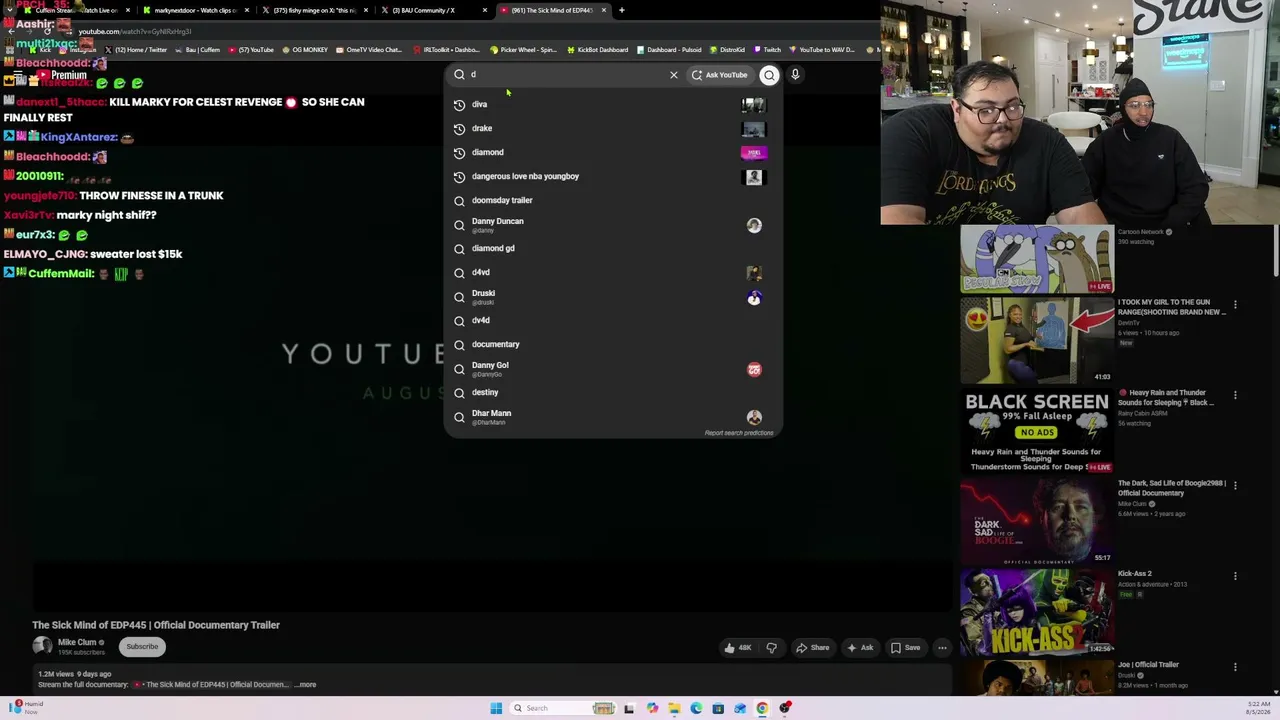Like the video with thumbs up
This screenshot has height=720, width=1280.
pos(738,648)
